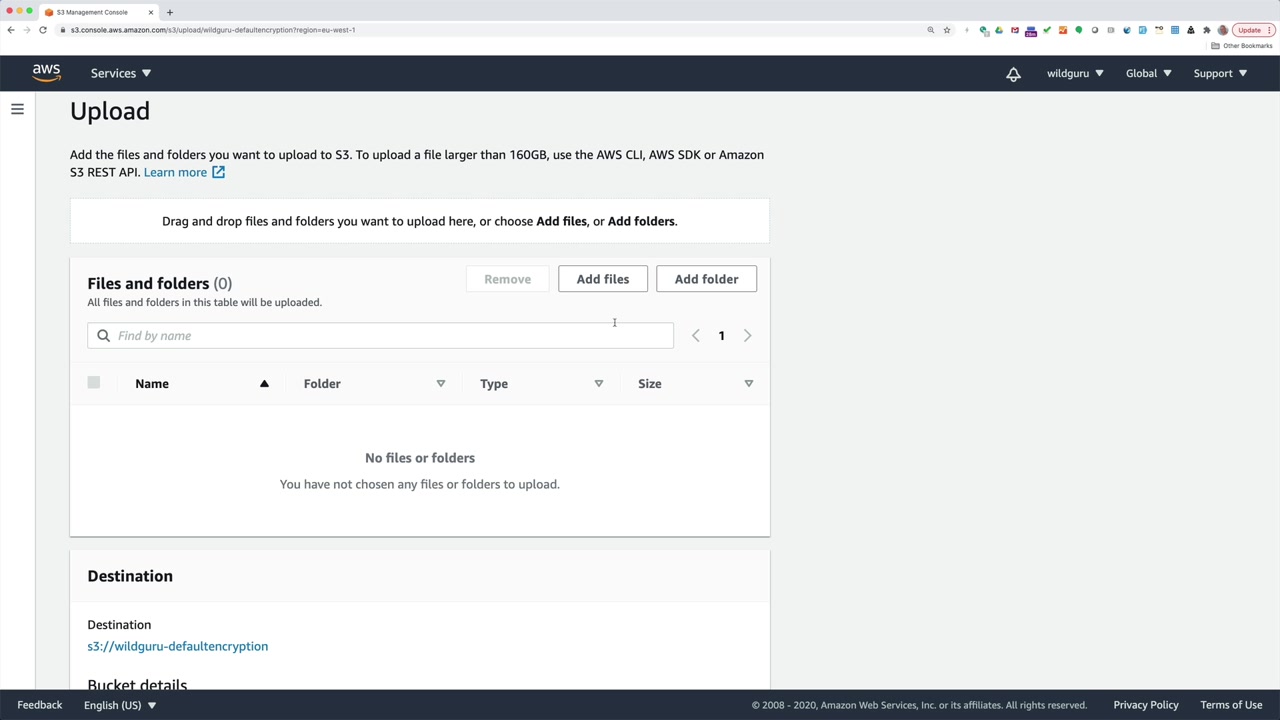
Task: Go to the previous table page
Action: 696,336
